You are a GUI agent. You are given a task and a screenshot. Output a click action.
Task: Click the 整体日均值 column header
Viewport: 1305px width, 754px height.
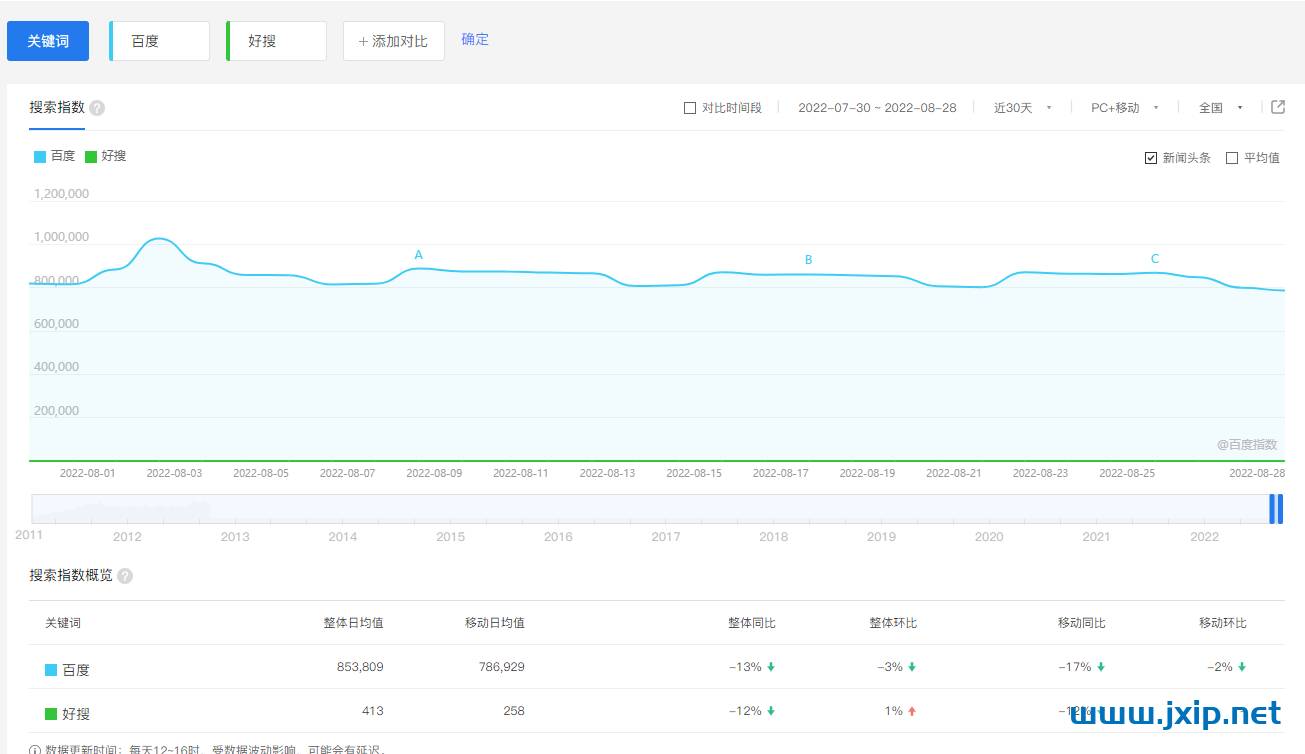[x=353, y=623]
